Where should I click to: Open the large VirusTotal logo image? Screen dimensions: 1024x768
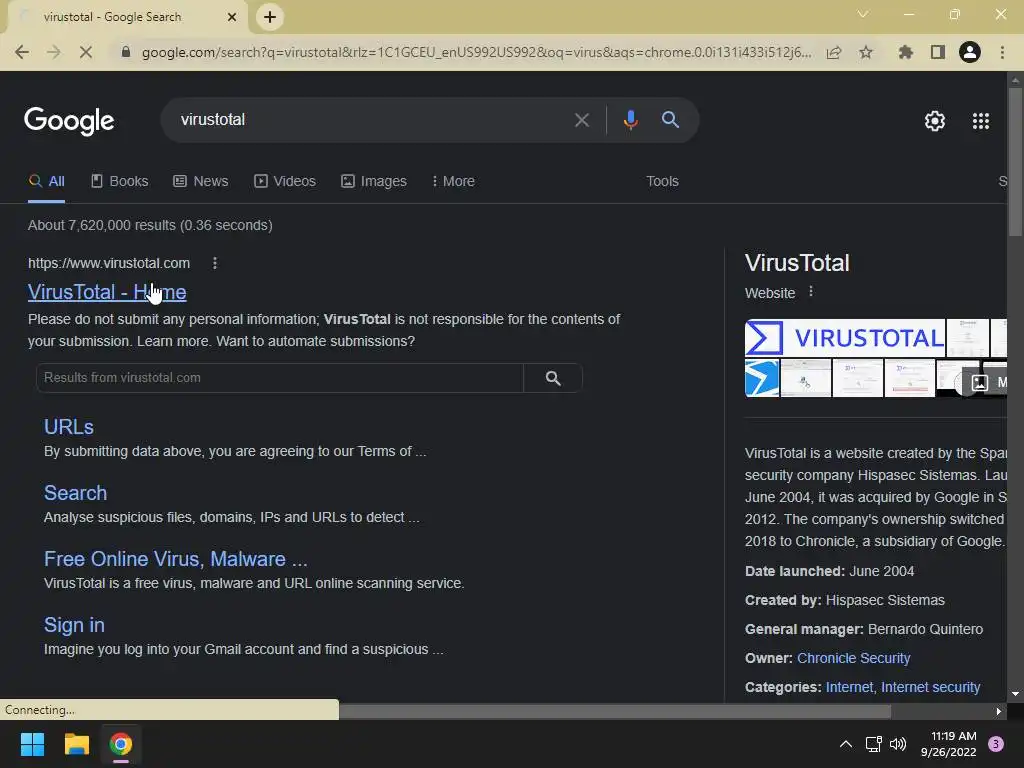coord(844,338)
